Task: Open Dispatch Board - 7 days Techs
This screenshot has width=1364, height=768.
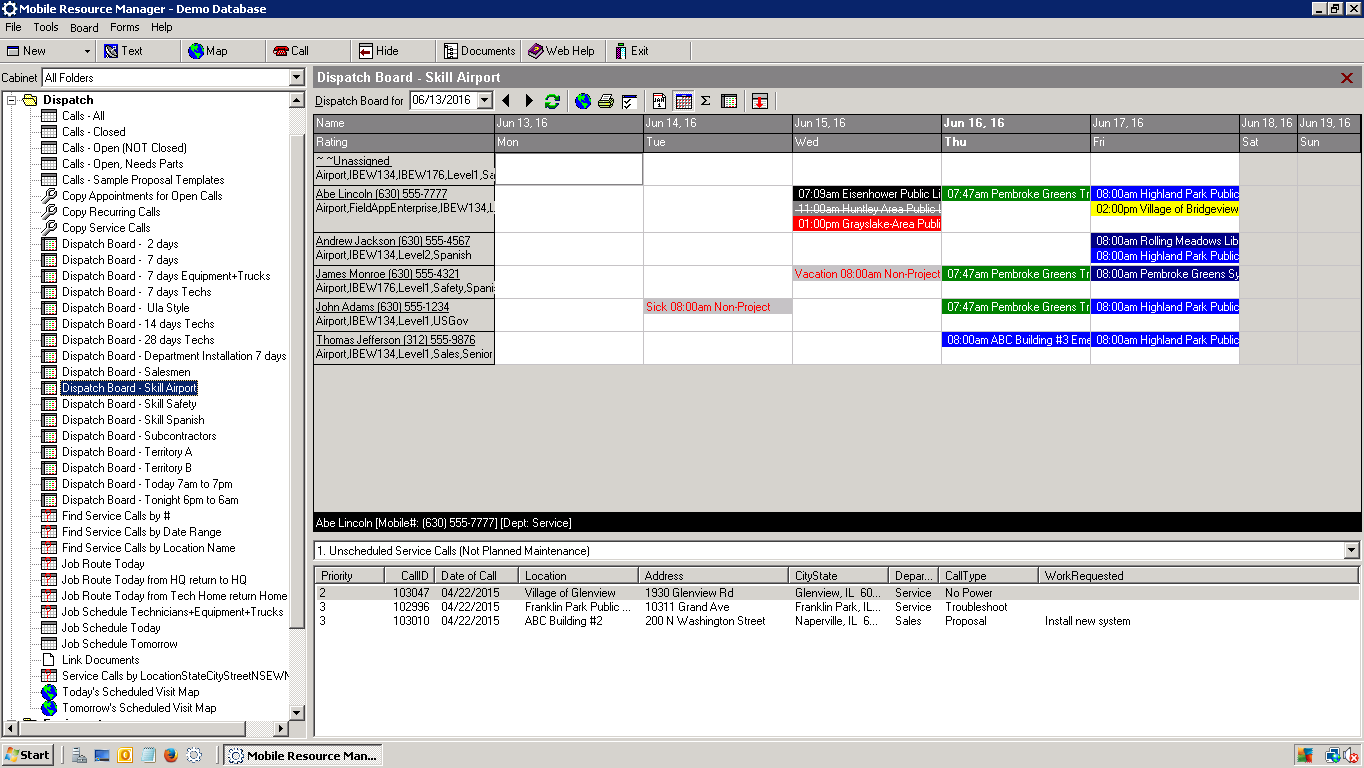Action: [x=136, y=292]
